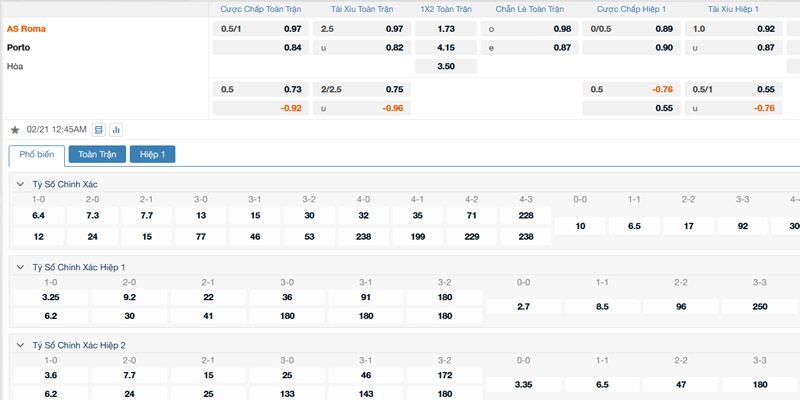The width and height of the screenshot is (800, 400).
Task: Bet full match draw 3-3 at 92
Action: tap(742, 226)
